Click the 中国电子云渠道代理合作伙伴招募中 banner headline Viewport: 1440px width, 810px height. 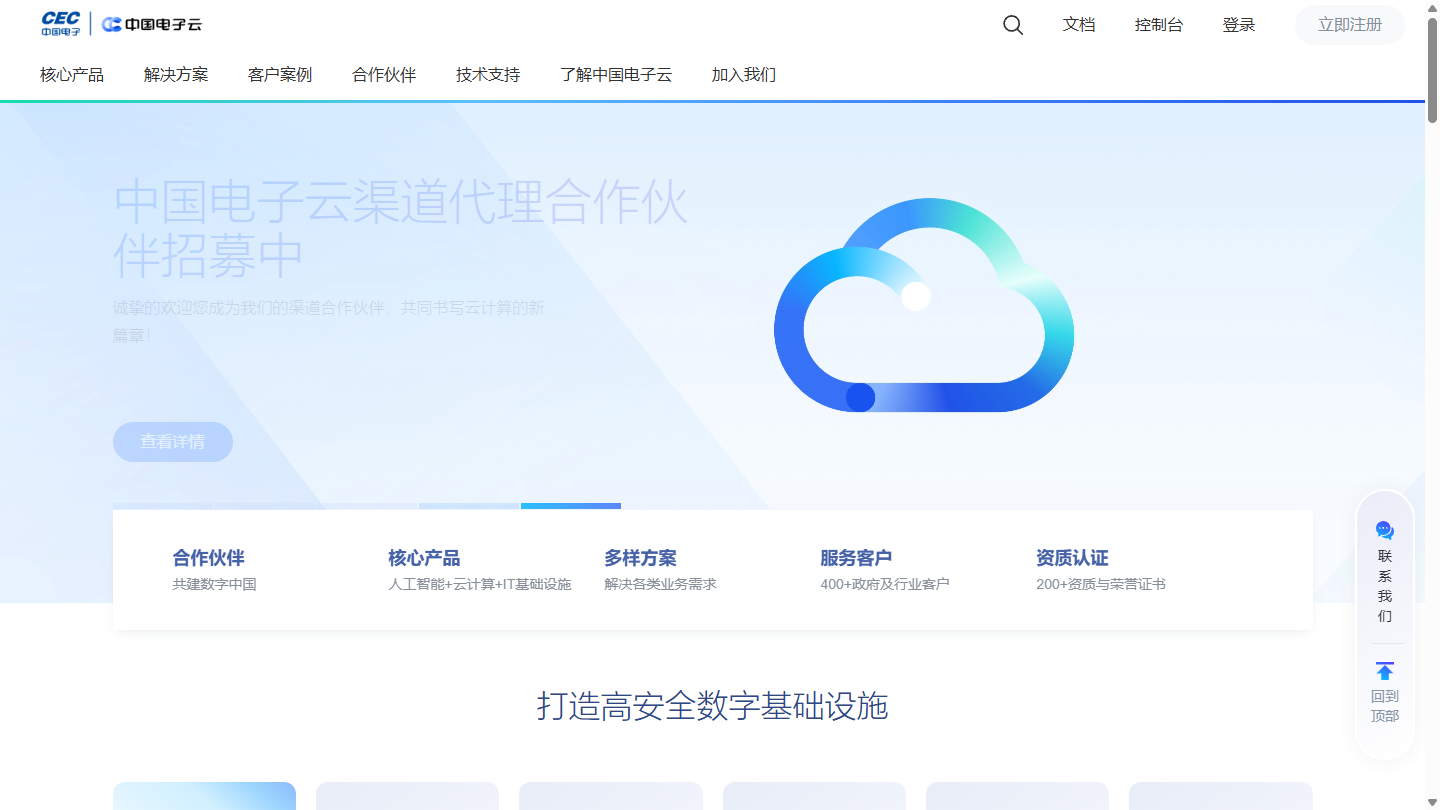[401, 229]
